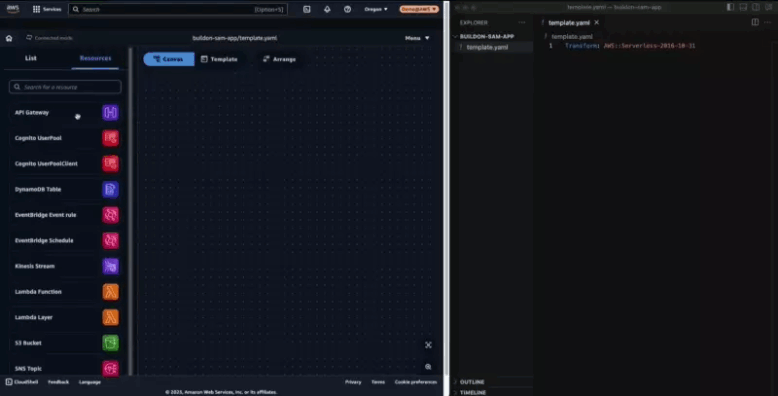This screenshot has width=778, height=396.
Task: Click the Kinesis Stream icon
Action: click(110, 266)
